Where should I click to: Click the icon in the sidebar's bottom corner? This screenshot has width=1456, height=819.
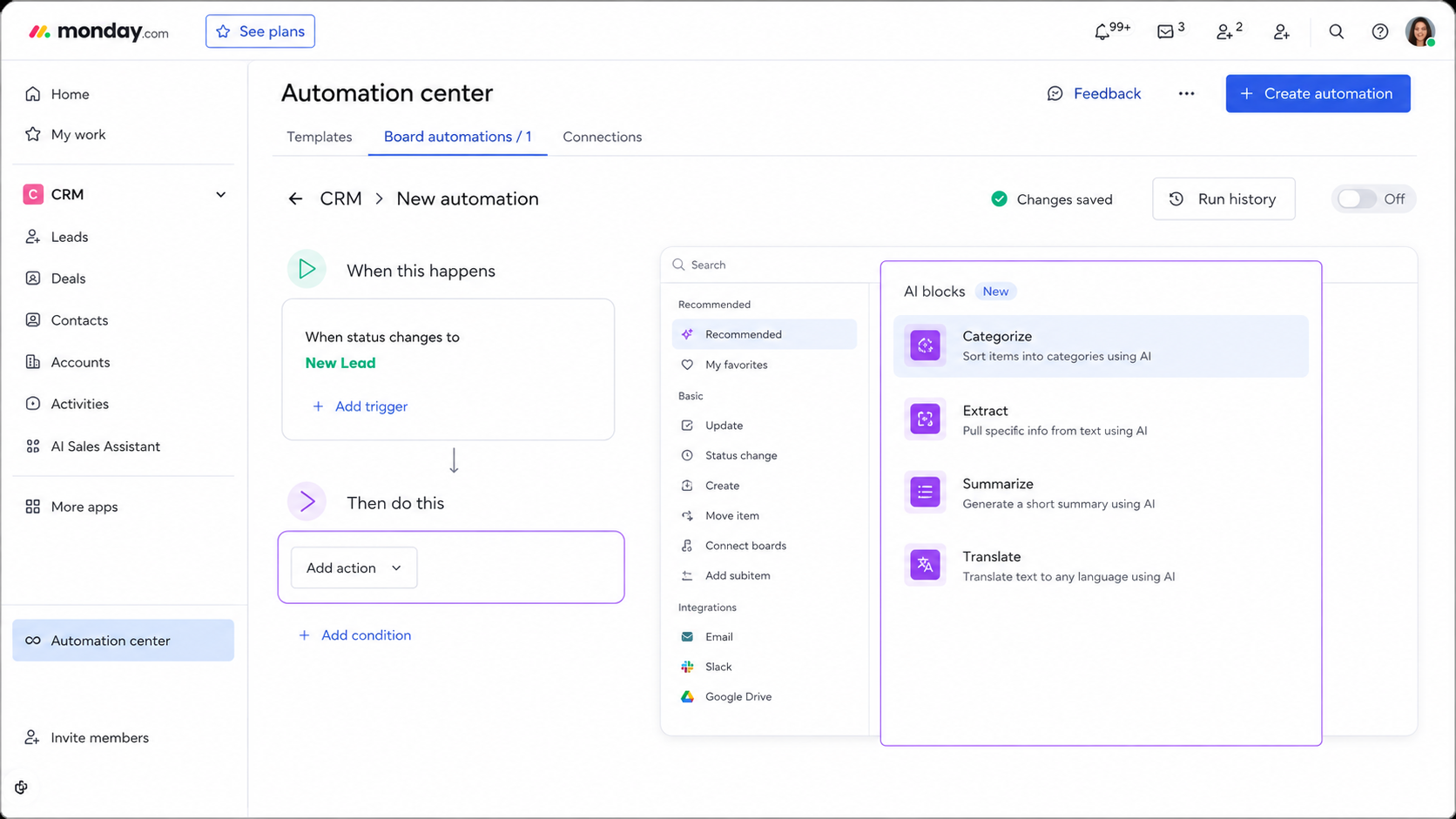click(x=22, y=788)
